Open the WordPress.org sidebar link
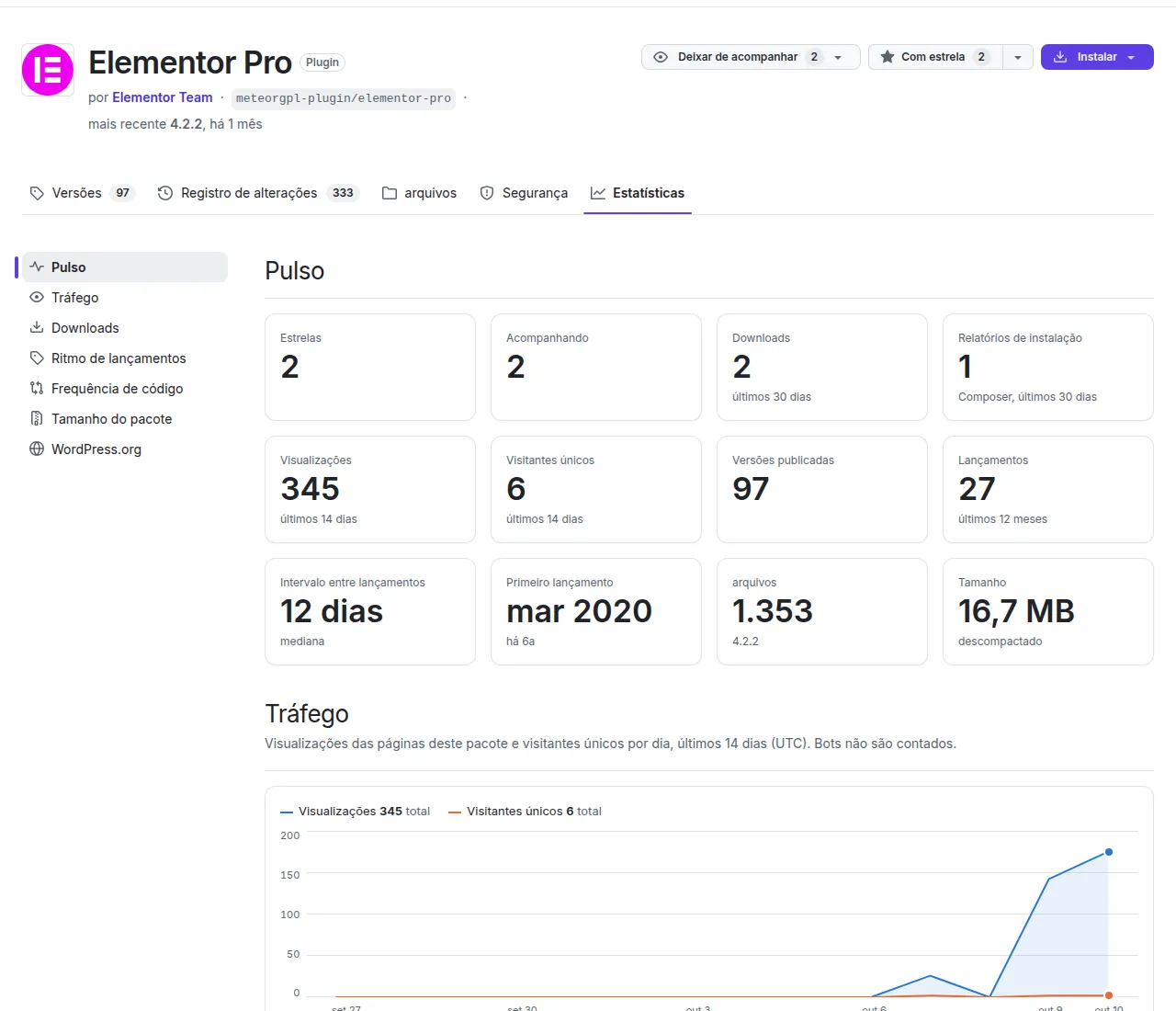This screenshot has height=1011, width=1176. point(125,449)
